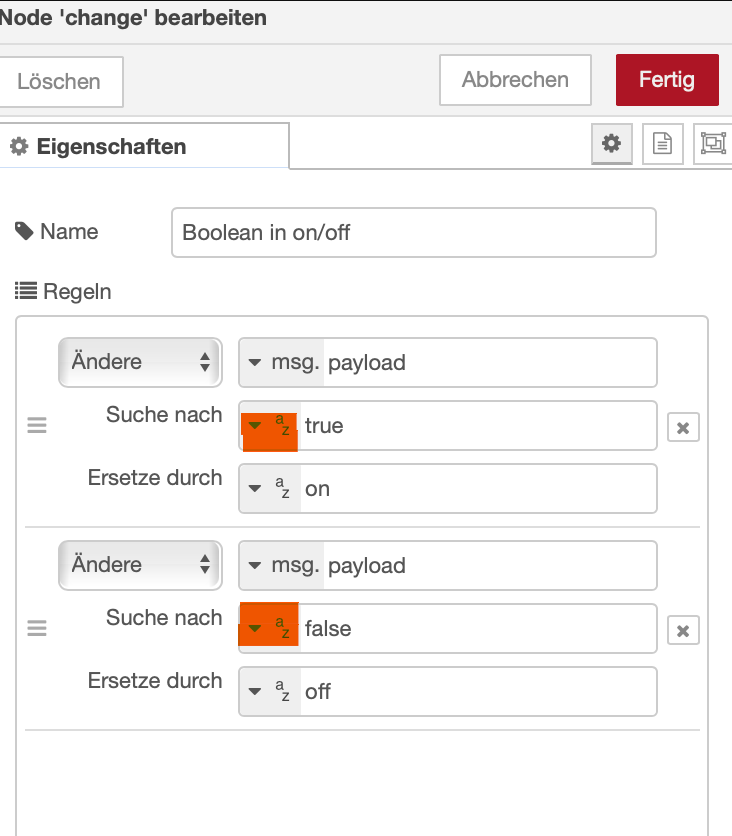732x836 pixels.
Task: Click the Löschen button
Action: tap(59, 82)
